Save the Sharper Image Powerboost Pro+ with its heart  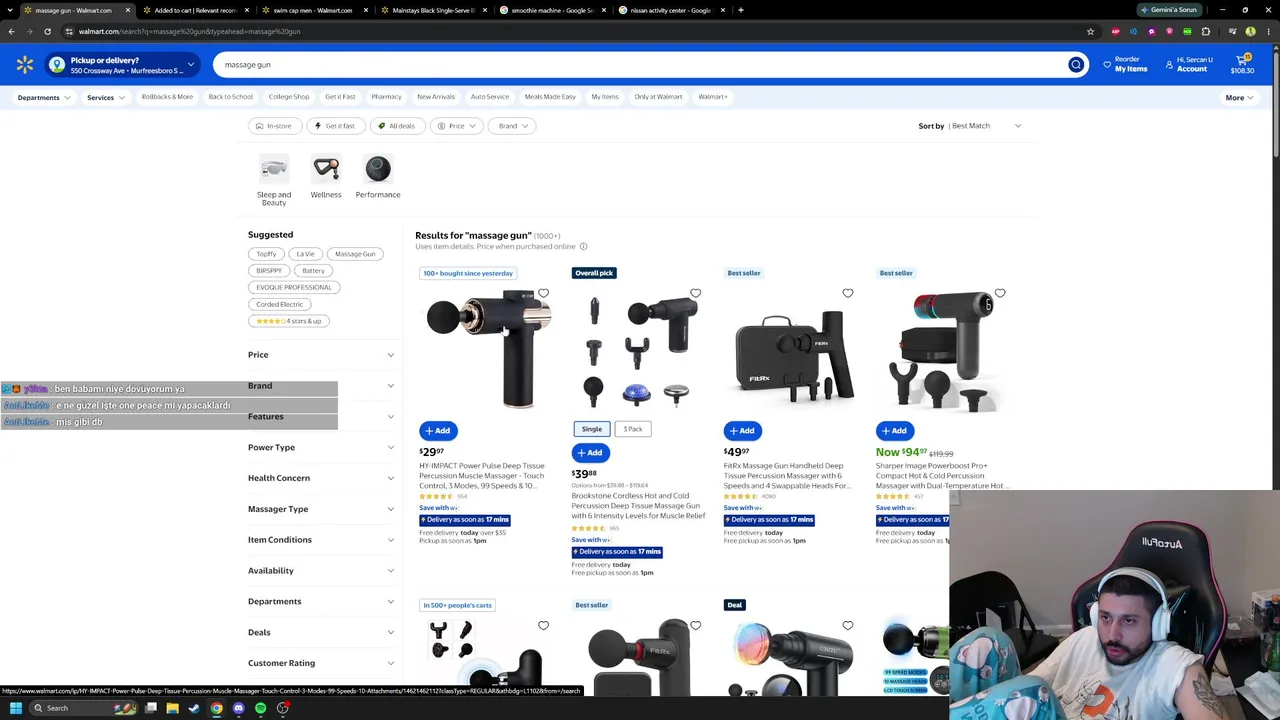[999, 294]
